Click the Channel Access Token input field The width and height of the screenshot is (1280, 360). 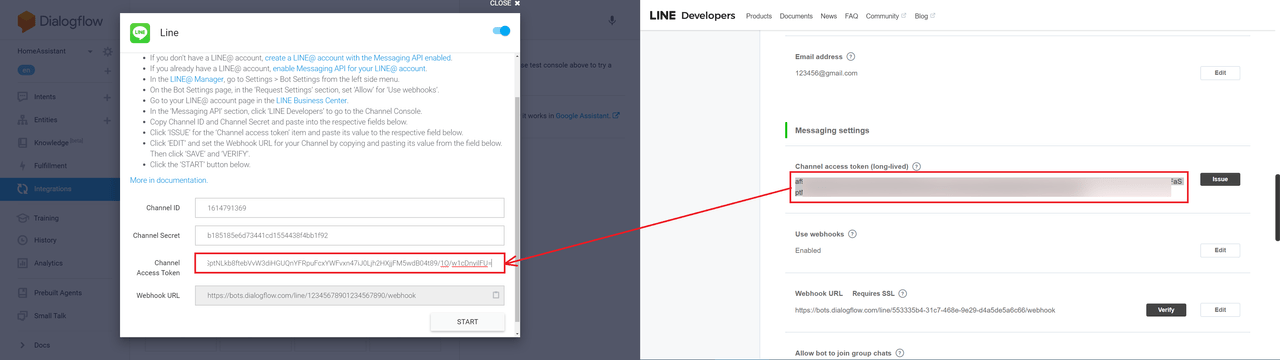click(x=349, y=263)
